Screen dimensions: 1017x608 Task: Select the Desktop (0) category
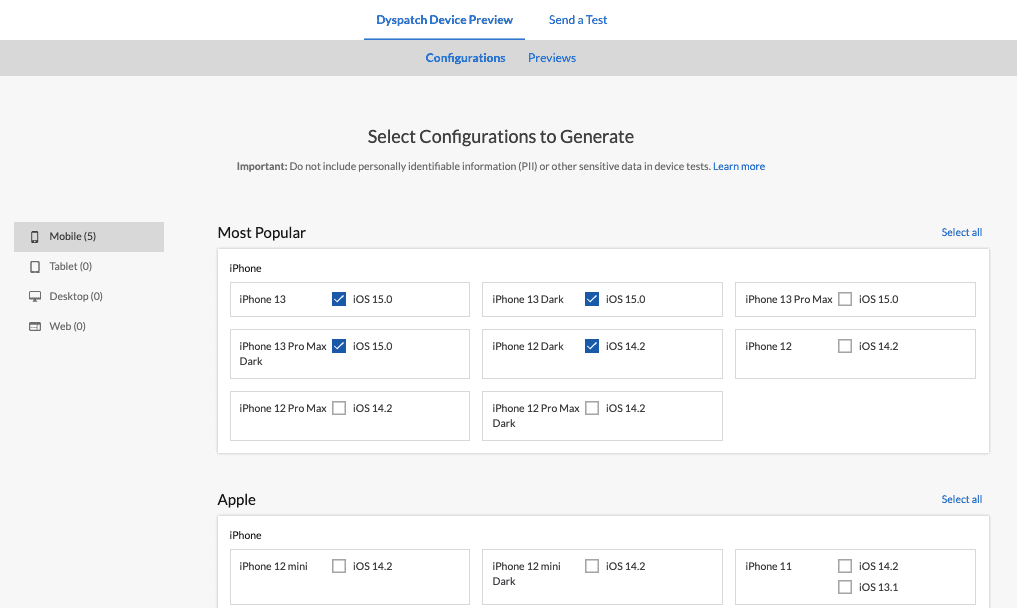coord(89,297)
